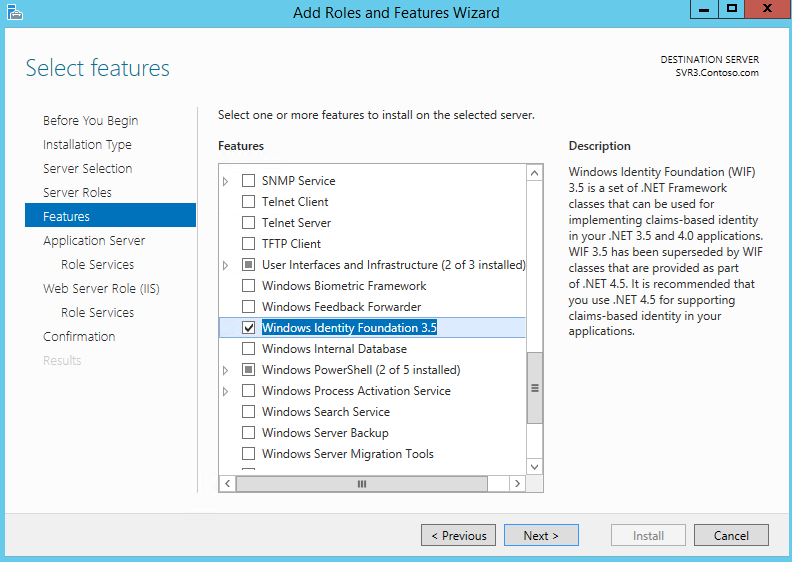Enable the Windows Server Backup checkbox
The height and width of the screenshot is (562, 792).
pyautogui.click(x=249, y=433)
